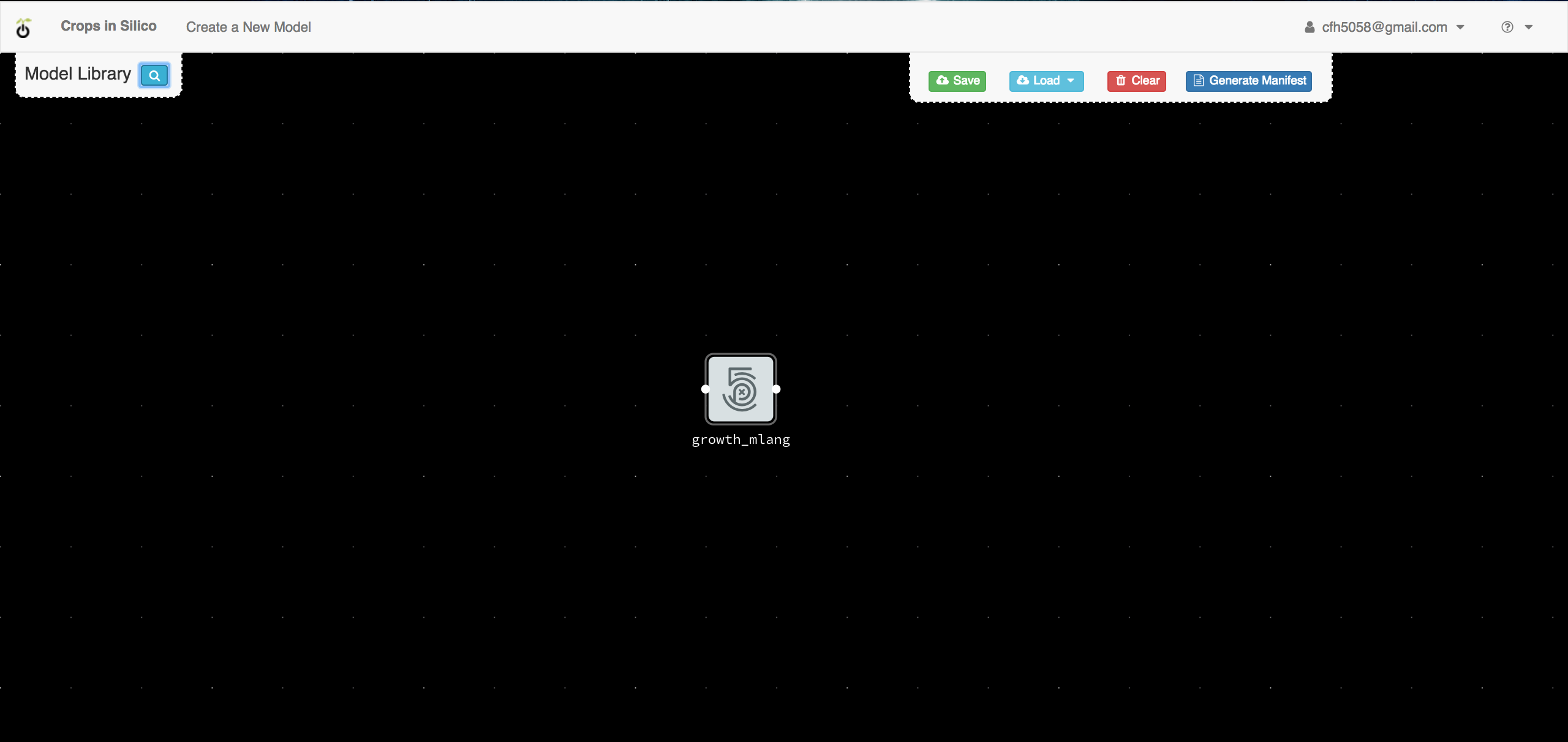The height and width of the screenshot is (742, 1568).
Task: Expand the user account dropdown
Action: tap(1462, 27)
